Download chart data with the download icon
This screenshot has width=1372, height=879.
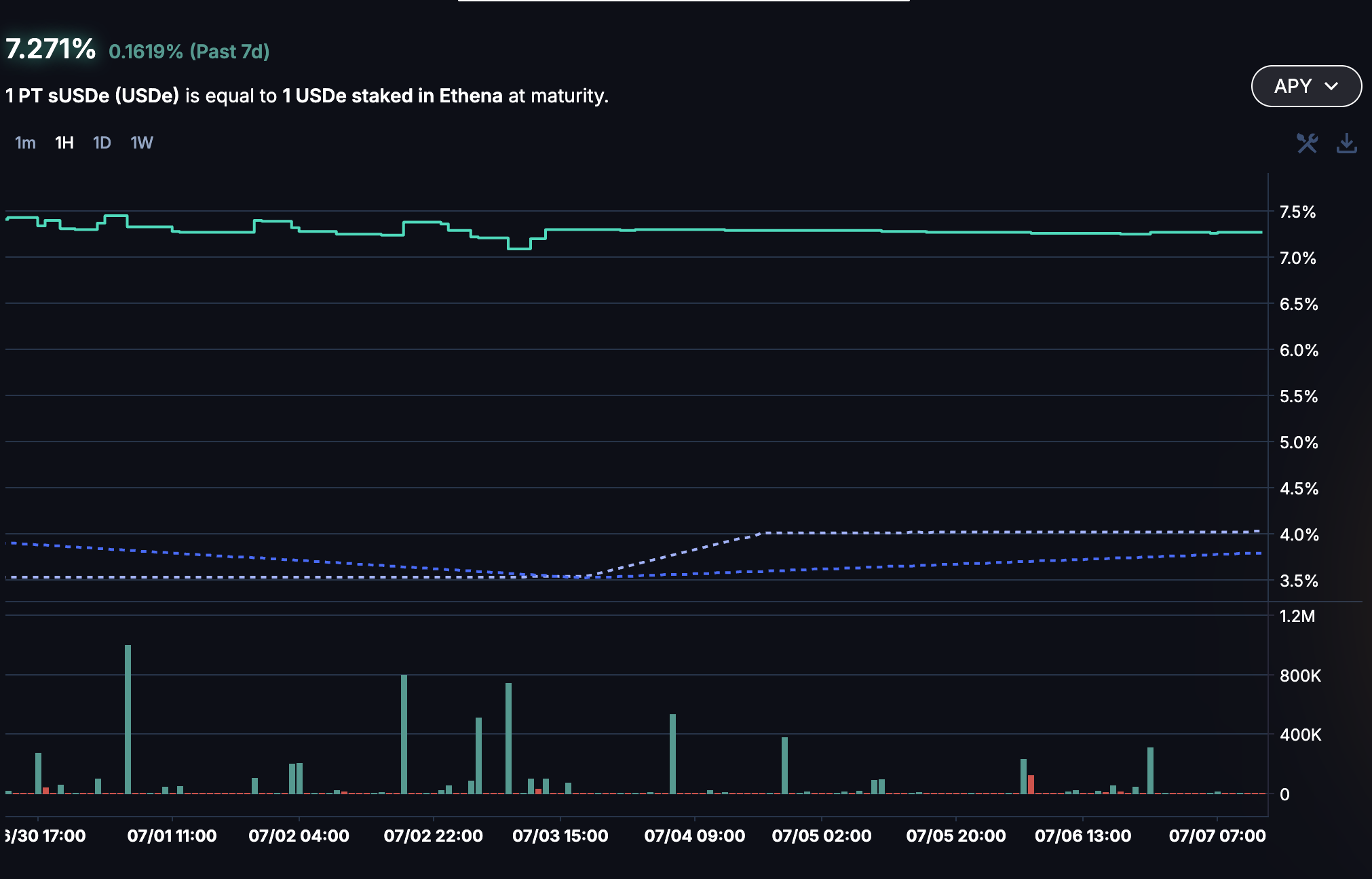click(x=1347, y=143)
